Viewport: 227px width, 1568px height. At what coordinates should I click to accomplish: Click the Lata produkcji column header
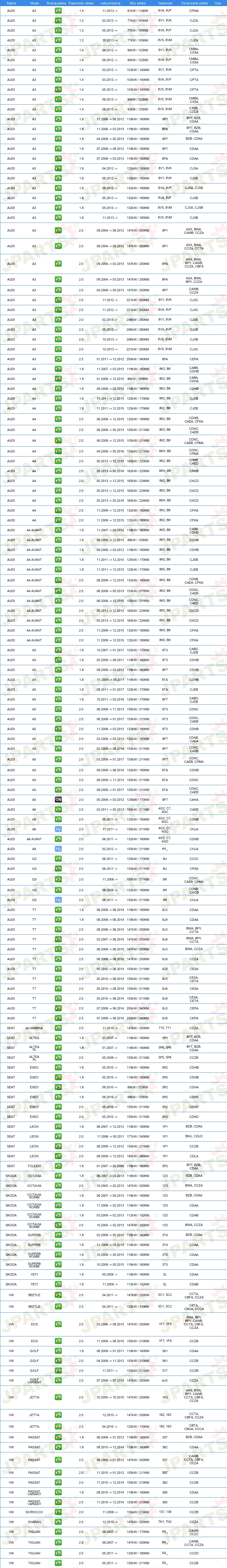[x=110, y=3]
